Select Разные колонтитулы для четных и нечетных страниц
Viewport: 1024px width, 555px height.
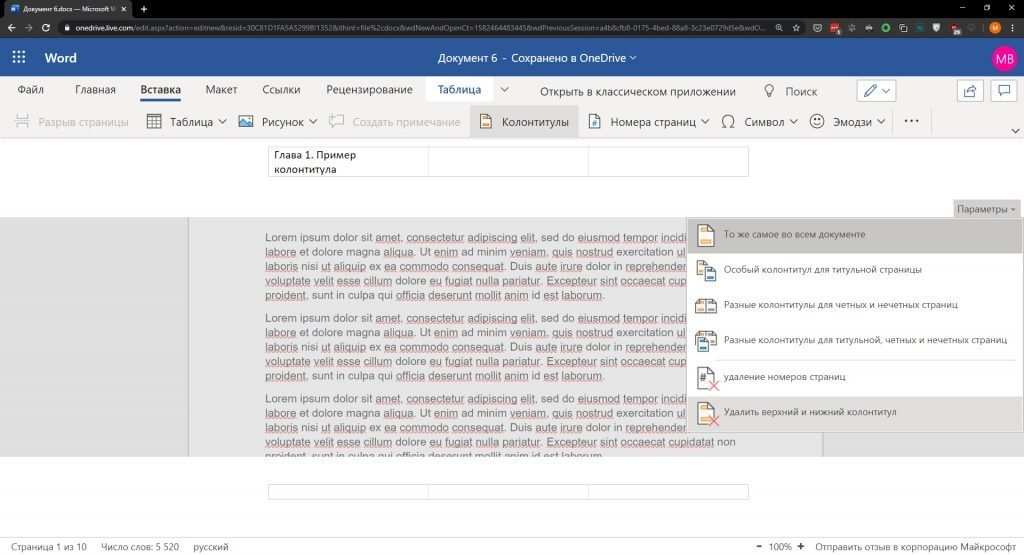click(855, 305)
